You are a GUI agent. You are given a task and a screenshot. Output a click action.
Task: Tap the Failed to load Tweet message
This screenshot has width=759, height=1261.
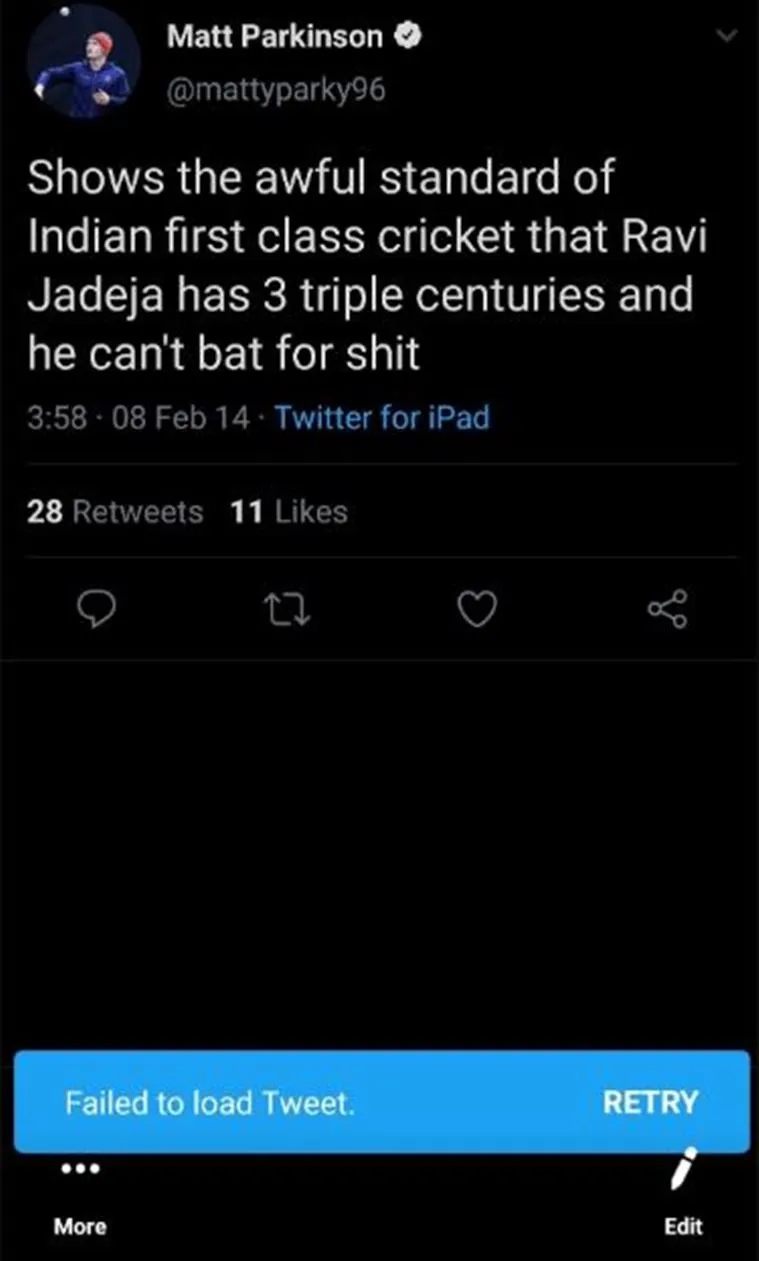pyautogui.click(x=210, y=1103)
